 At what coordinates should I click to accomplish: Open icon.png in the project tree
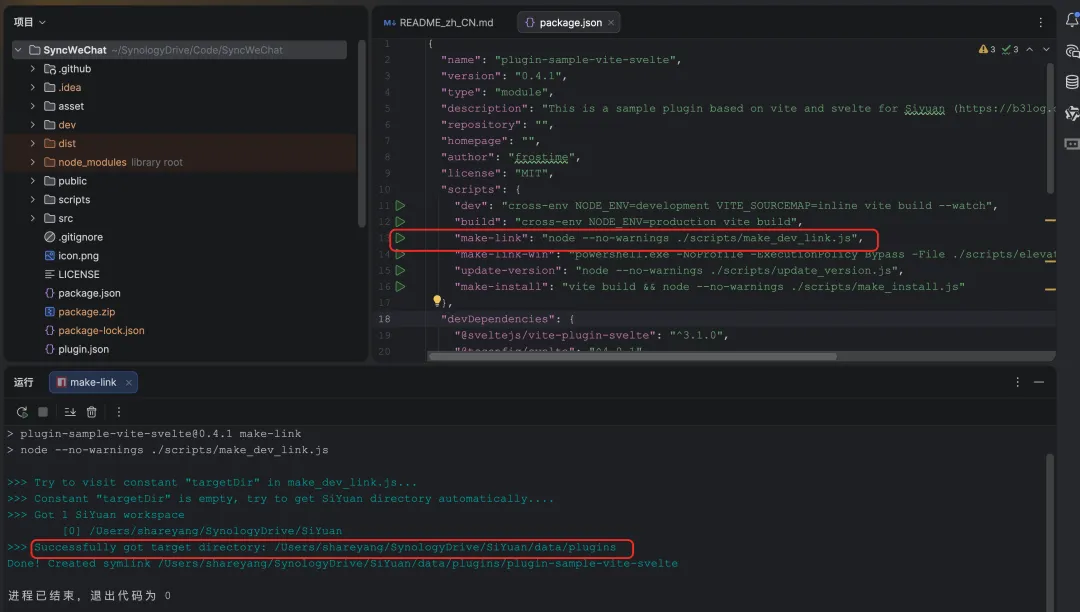[72, 255]
